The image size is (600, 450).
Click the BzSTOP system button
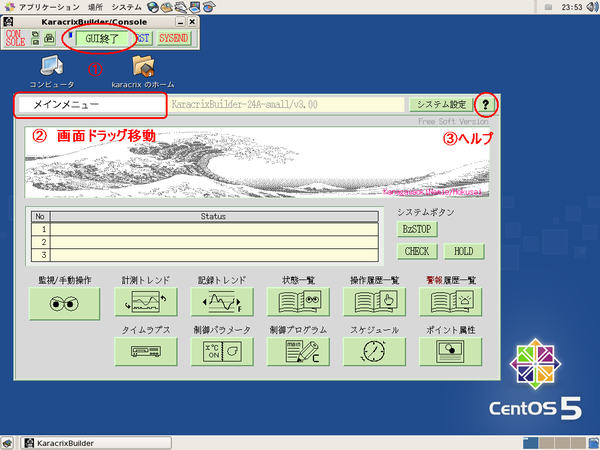pos(417,229)
